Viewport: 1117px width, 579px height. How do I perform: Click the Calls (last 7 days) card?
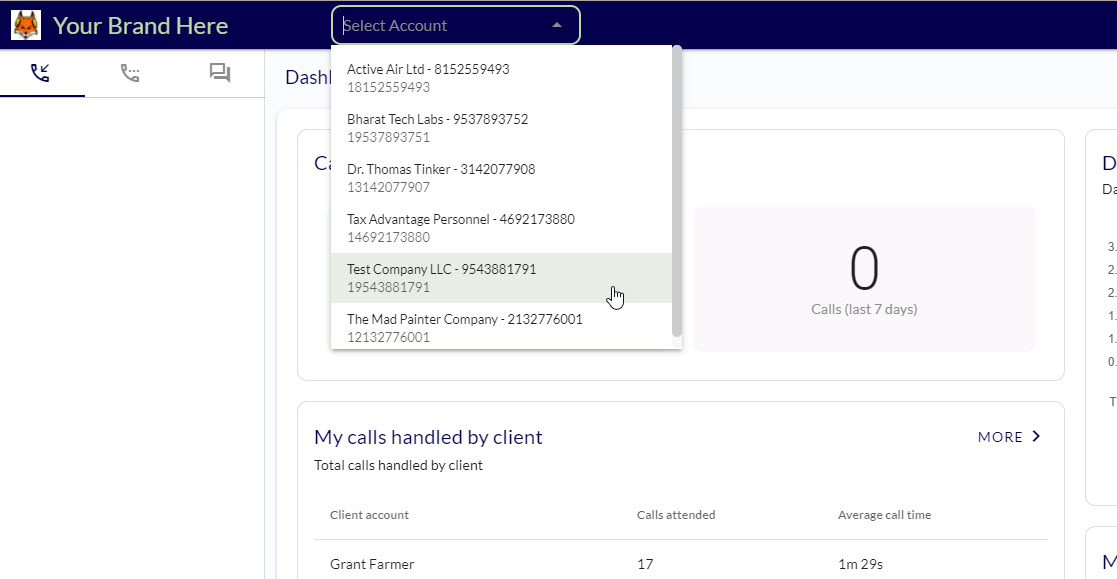coord(864,278)
